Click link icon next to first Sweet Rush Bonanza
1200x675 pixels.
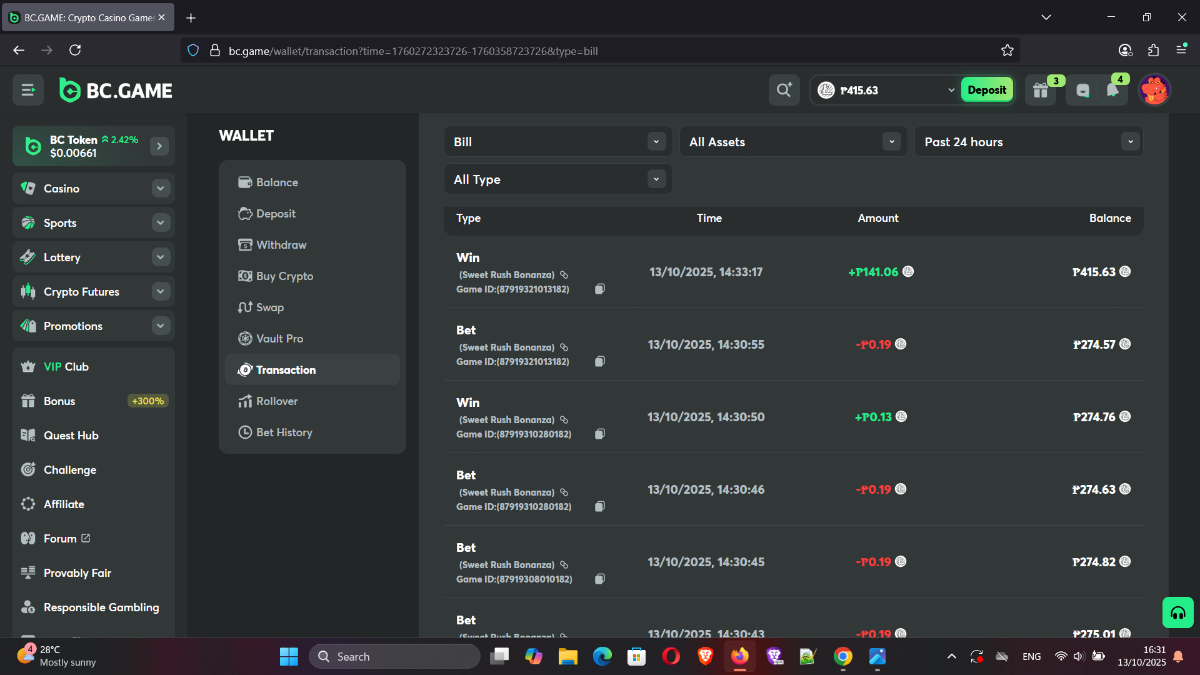pos(564,274)
